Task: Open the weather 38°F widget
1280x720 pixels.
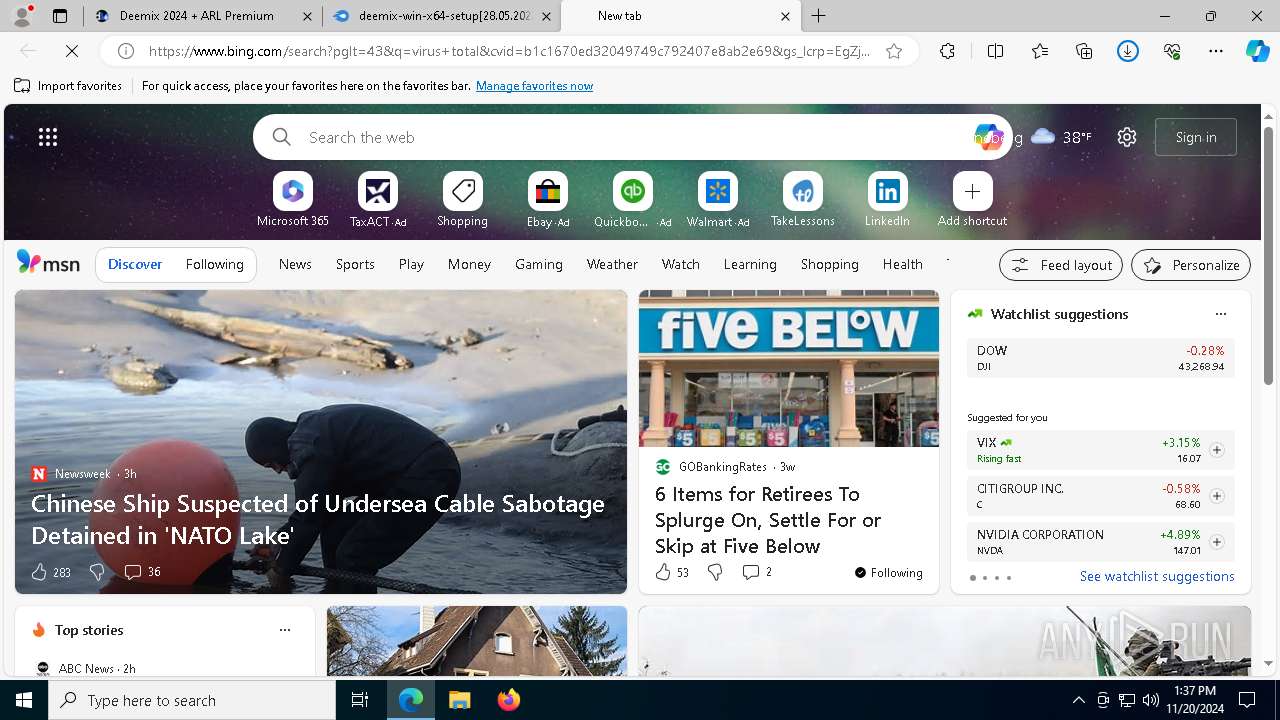Action: (x=1061, y=137)
